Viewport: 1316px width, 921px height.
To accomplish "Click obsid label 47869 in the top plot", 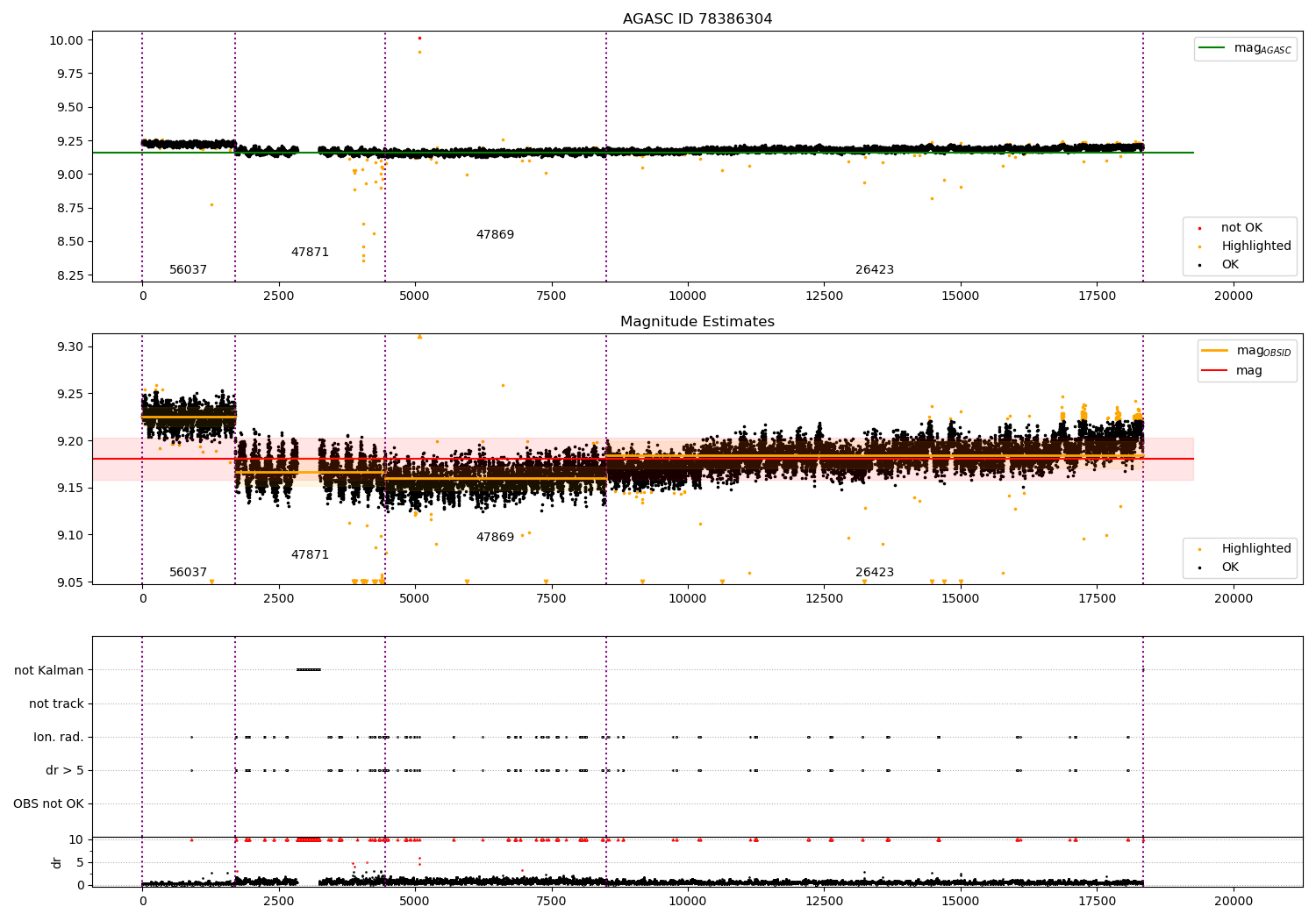I will [495, 235].
